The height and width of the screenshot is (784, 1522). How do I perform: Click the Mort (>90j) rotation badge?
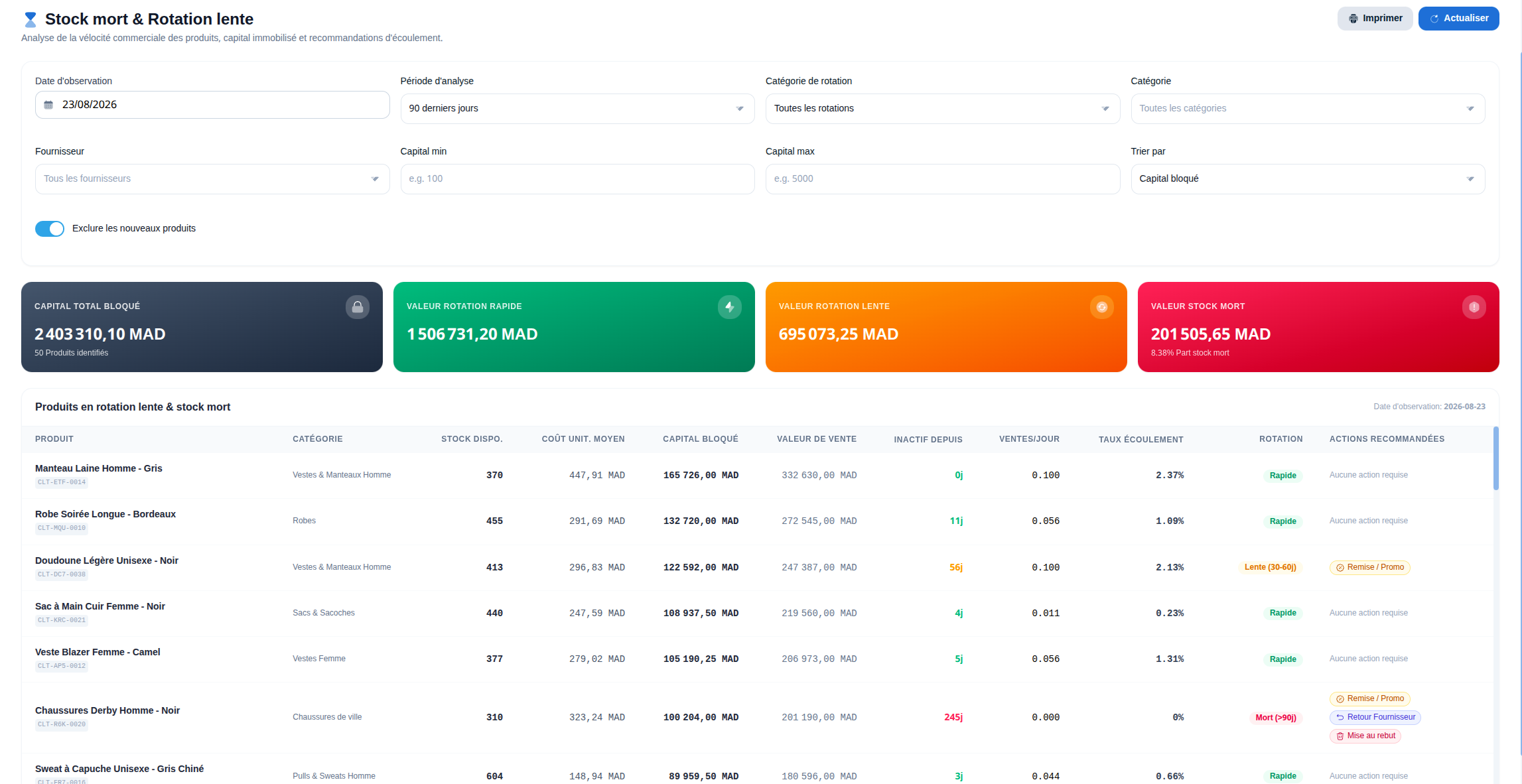(x=1276, y=718)
